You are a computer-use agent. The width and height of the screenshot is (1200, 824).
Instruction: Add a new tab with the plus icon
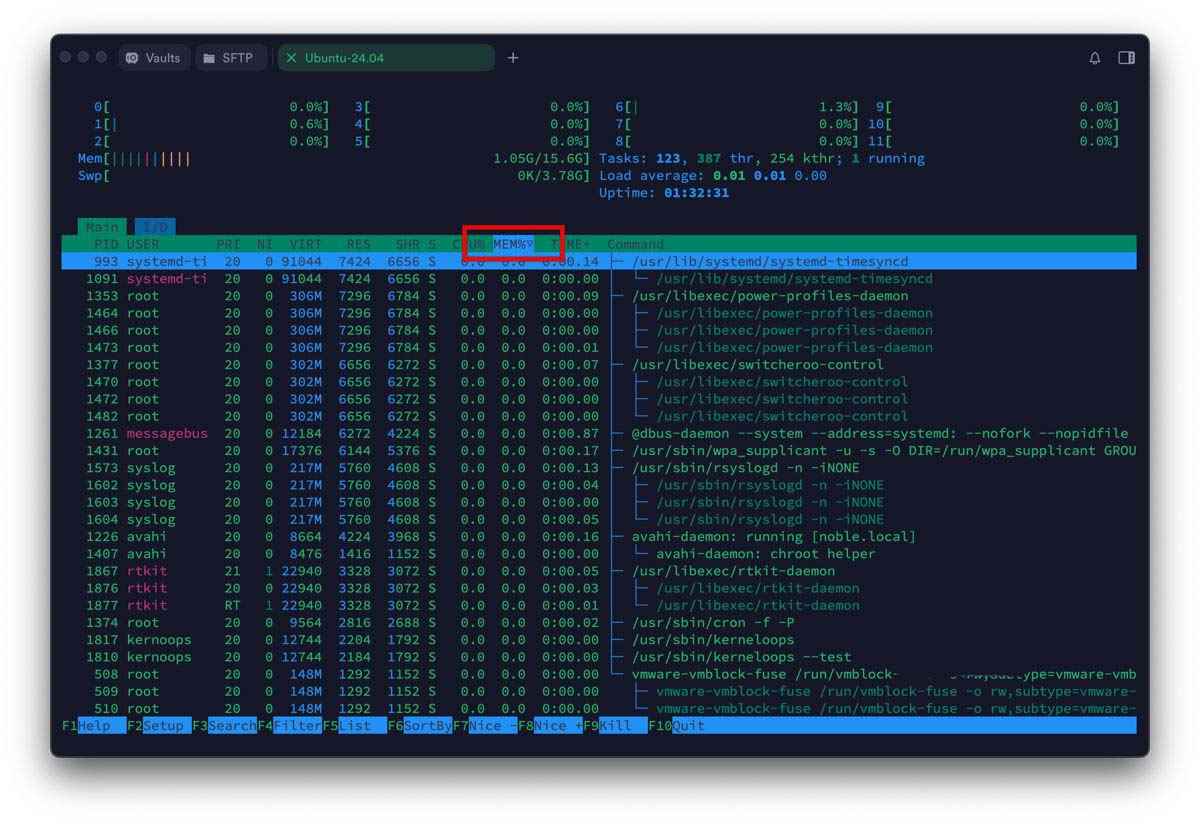[x=513, y=58]
